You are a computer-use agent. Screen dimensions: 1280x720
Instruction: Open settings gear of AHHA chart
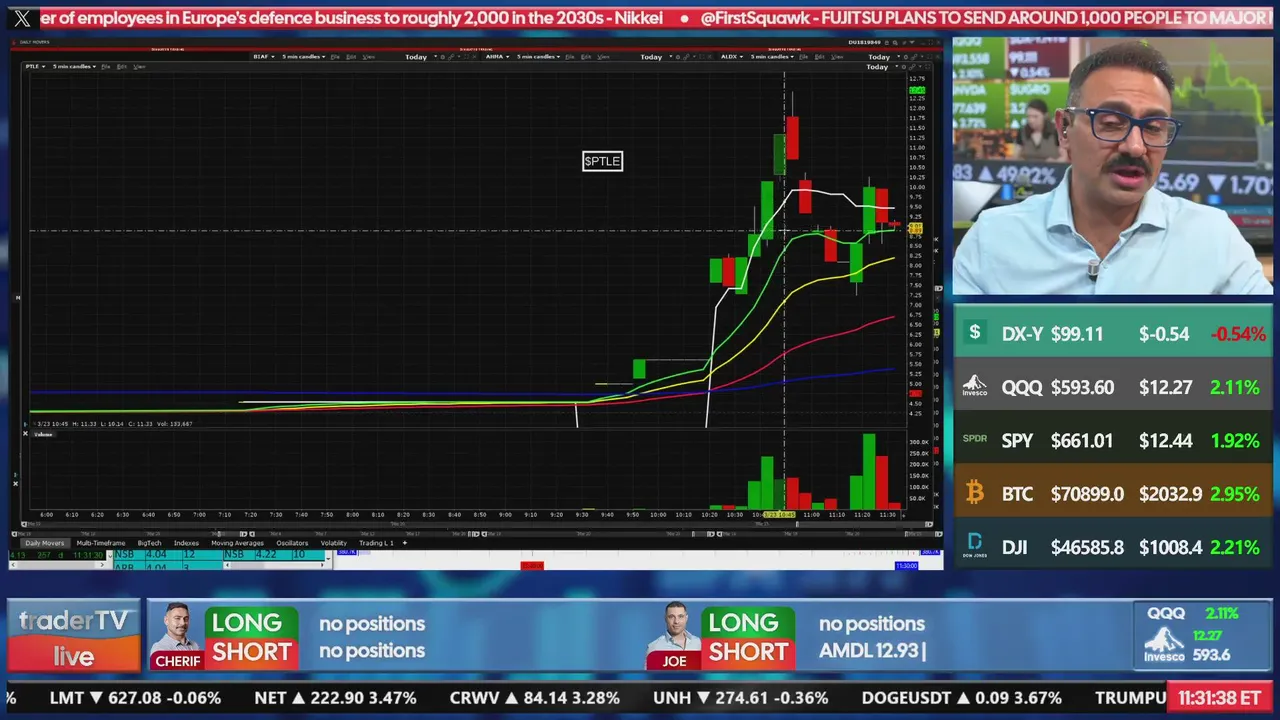coord(677,57)
